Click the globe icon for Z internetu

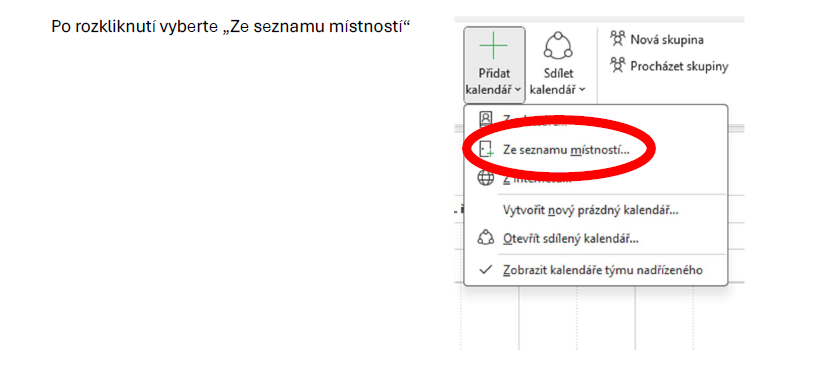click(486, 178)
